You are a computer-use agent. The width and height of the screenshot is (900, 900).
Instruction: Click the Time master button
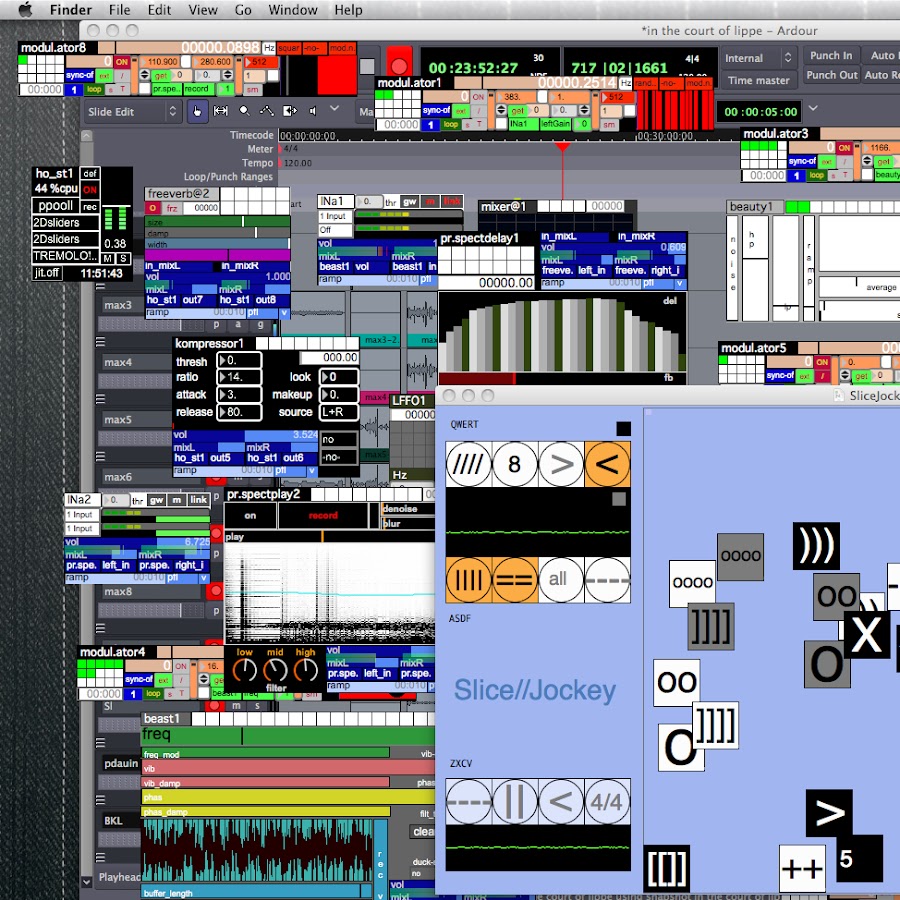[x=758, y=80]
